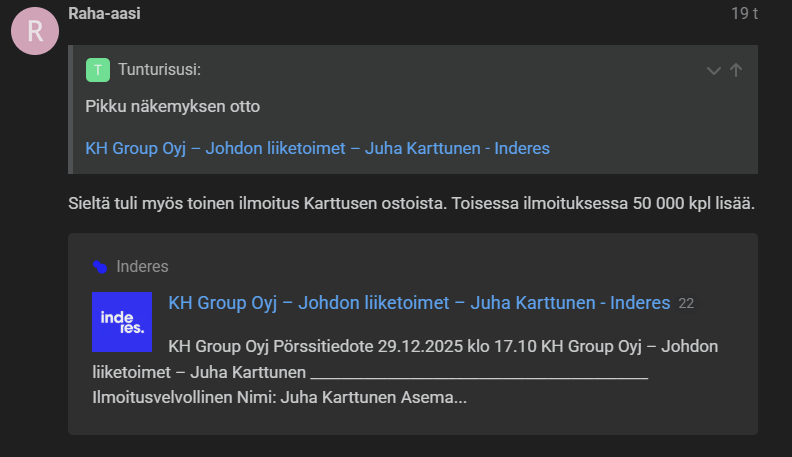The width and height of the screenshot is (792, 457).
Task: Open the Raha-aasi username profile
Action: pyautogui.click(x=104, y=14)
